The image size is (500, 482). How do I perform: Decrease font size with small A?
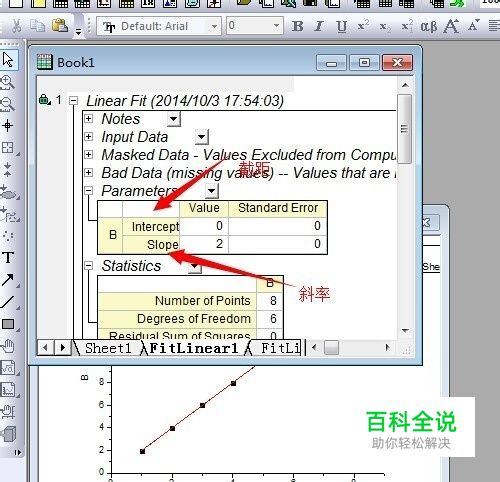[x=473, y=25]
